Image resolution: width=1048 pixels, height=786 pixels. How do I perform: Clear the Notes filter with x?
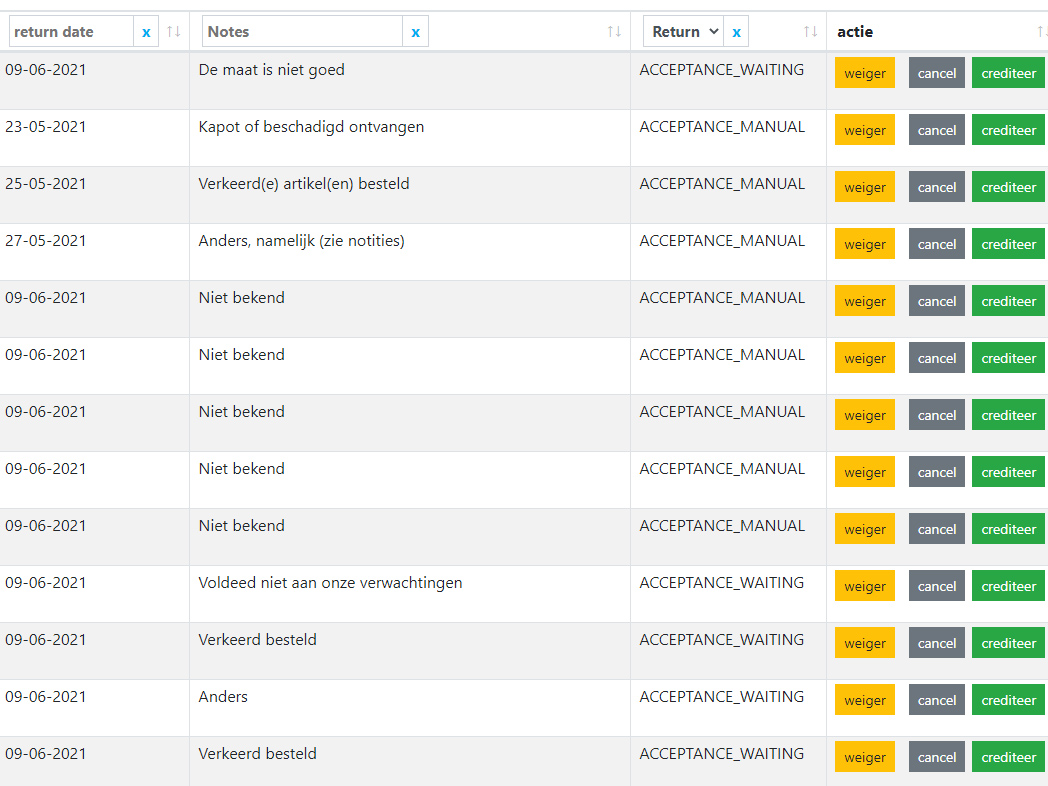415,32
